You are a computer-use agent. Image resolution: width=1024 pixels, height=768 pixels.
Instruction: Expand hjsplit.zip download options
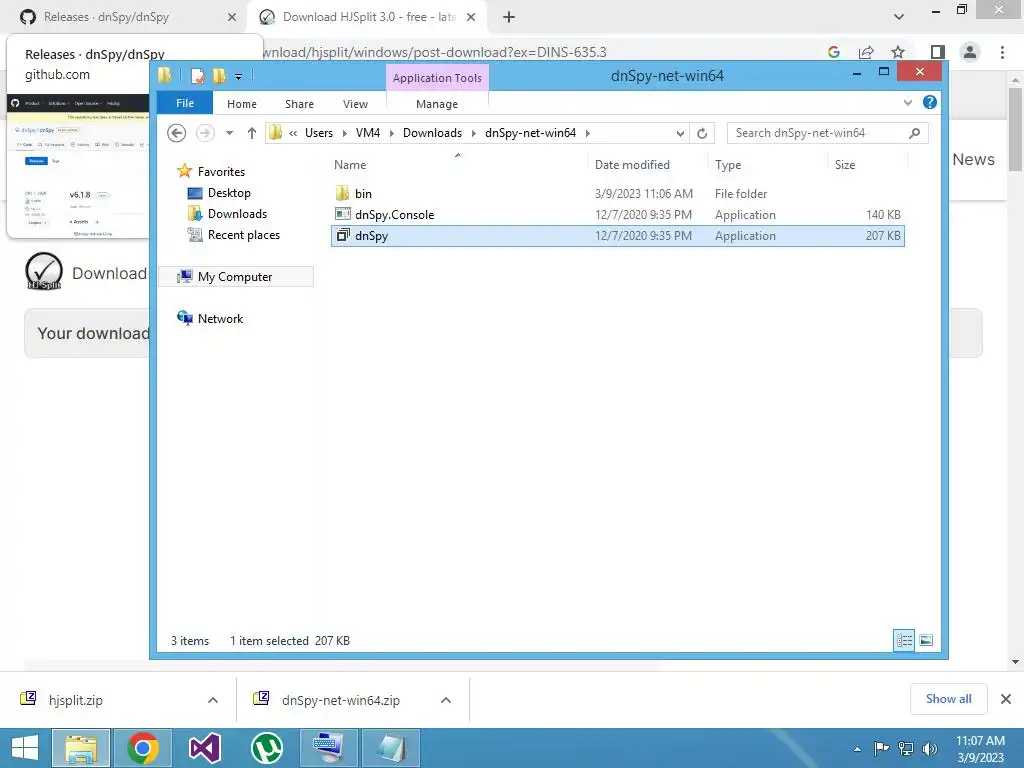click(212, 700)
